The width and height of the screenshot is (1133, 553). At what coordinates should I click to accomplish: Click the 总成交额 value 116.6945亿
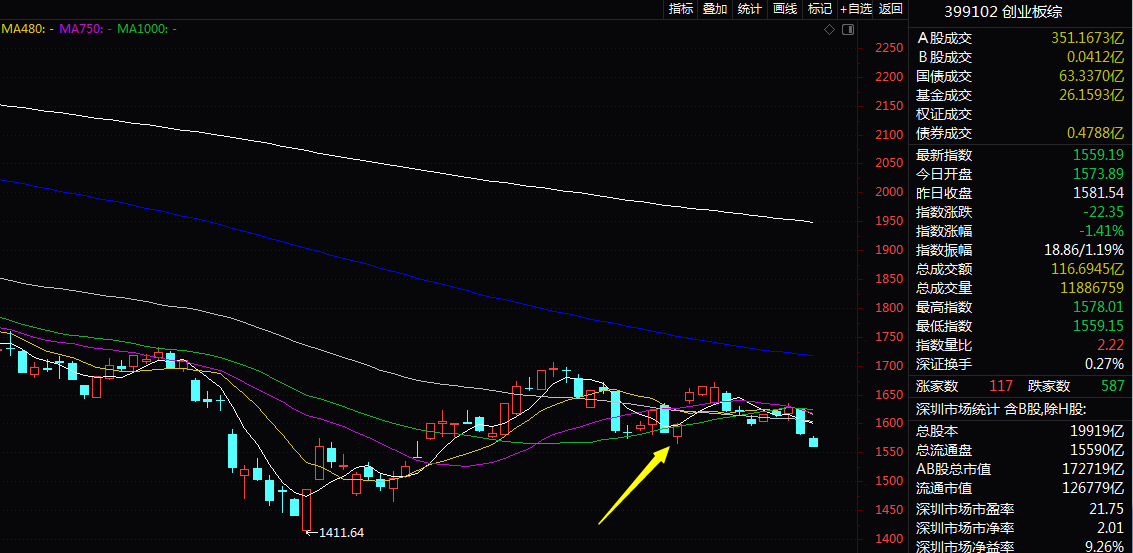tap(1086, 269)
